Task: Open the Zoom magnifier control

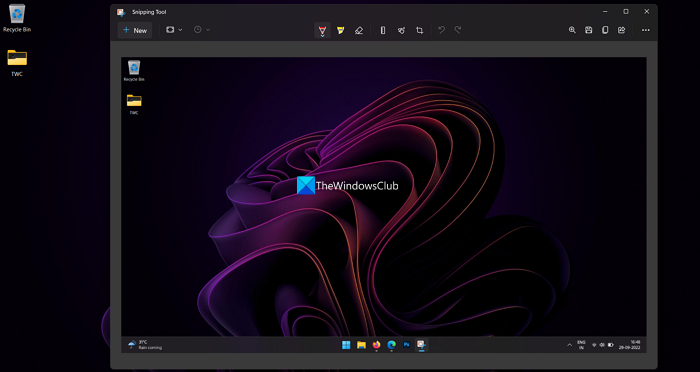Action: [x=572, y=30]
